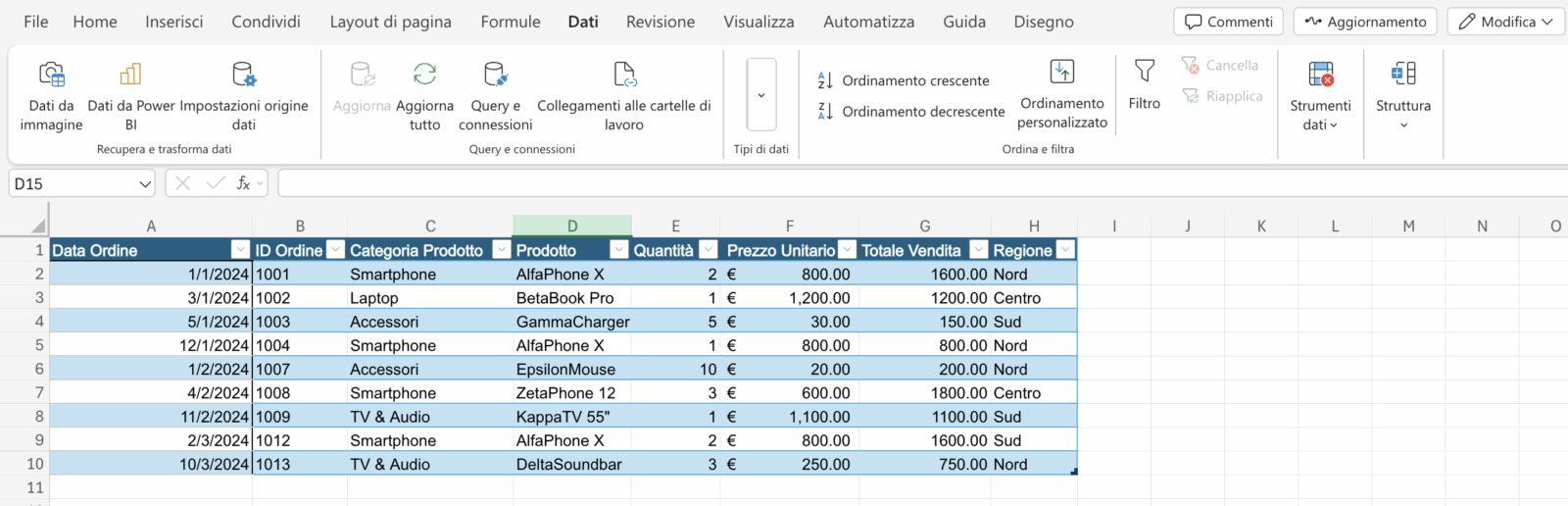Sort with Ordinamento crescente
The image size is (1568, 506).
coord(904,80)
